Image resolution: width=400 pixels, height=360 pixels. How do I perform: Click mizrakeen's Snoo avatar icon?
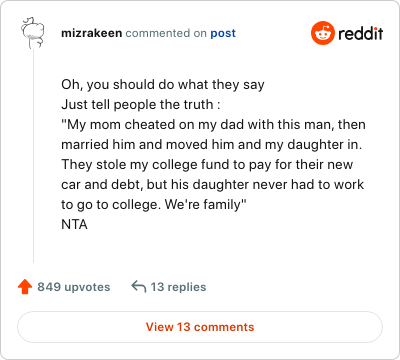point(33,33)
